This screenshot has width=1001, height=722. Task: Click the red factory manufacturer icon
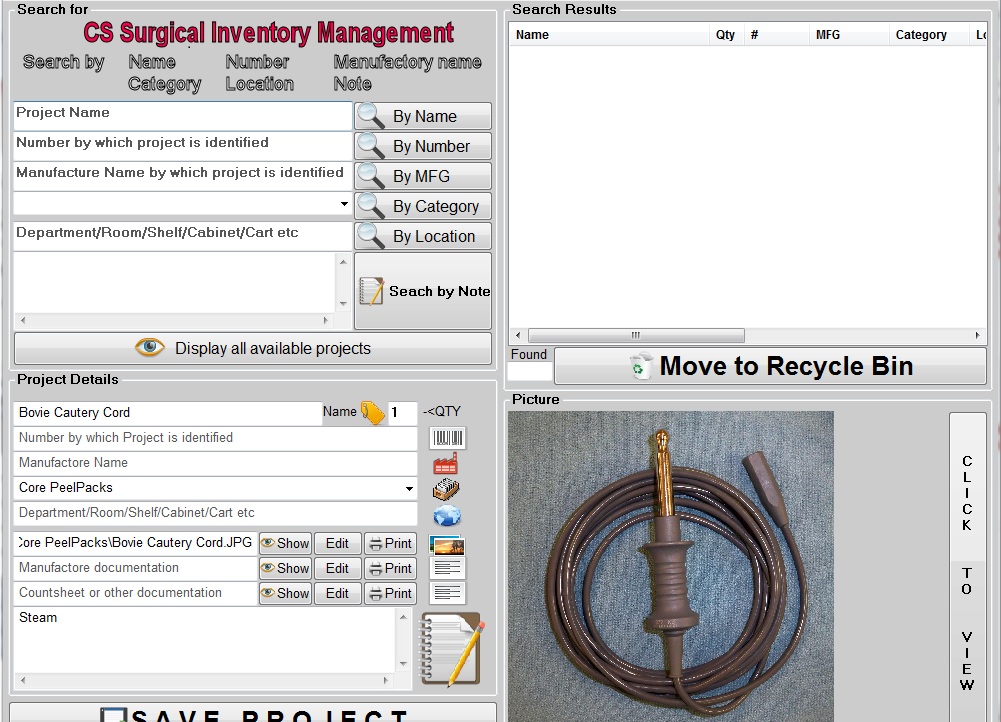coord(446,464)
